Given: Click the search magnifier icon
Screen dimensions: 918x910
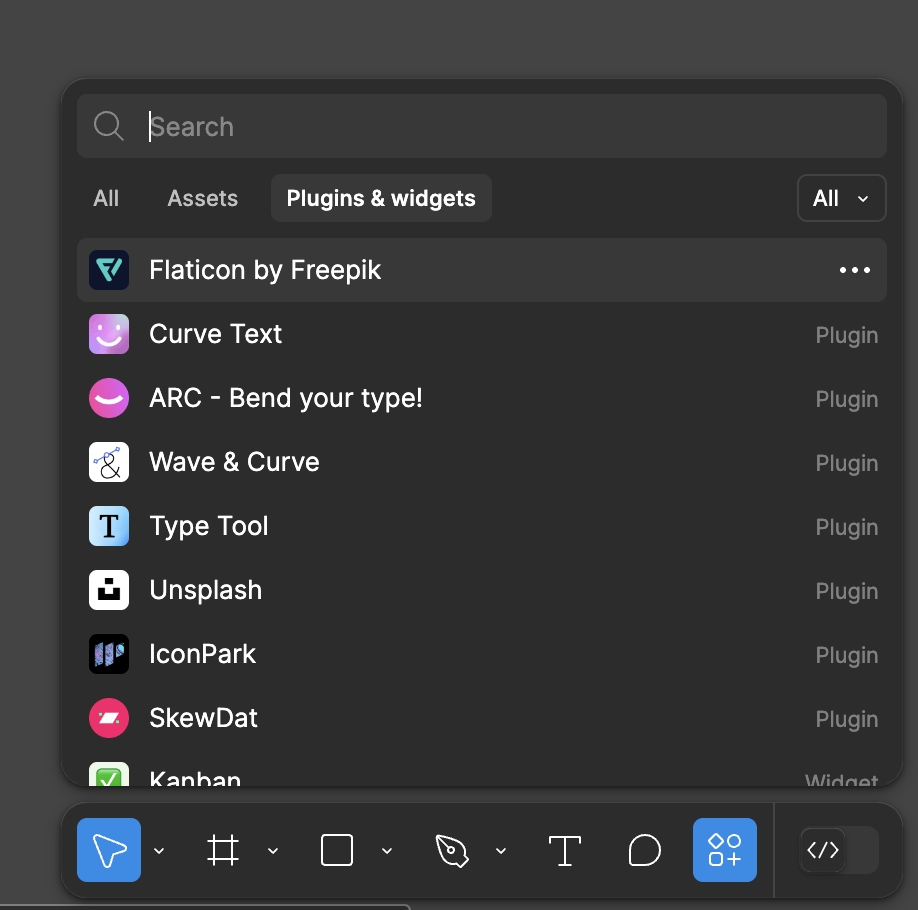Looking at the screenshot, I should (x=109, y=126).
